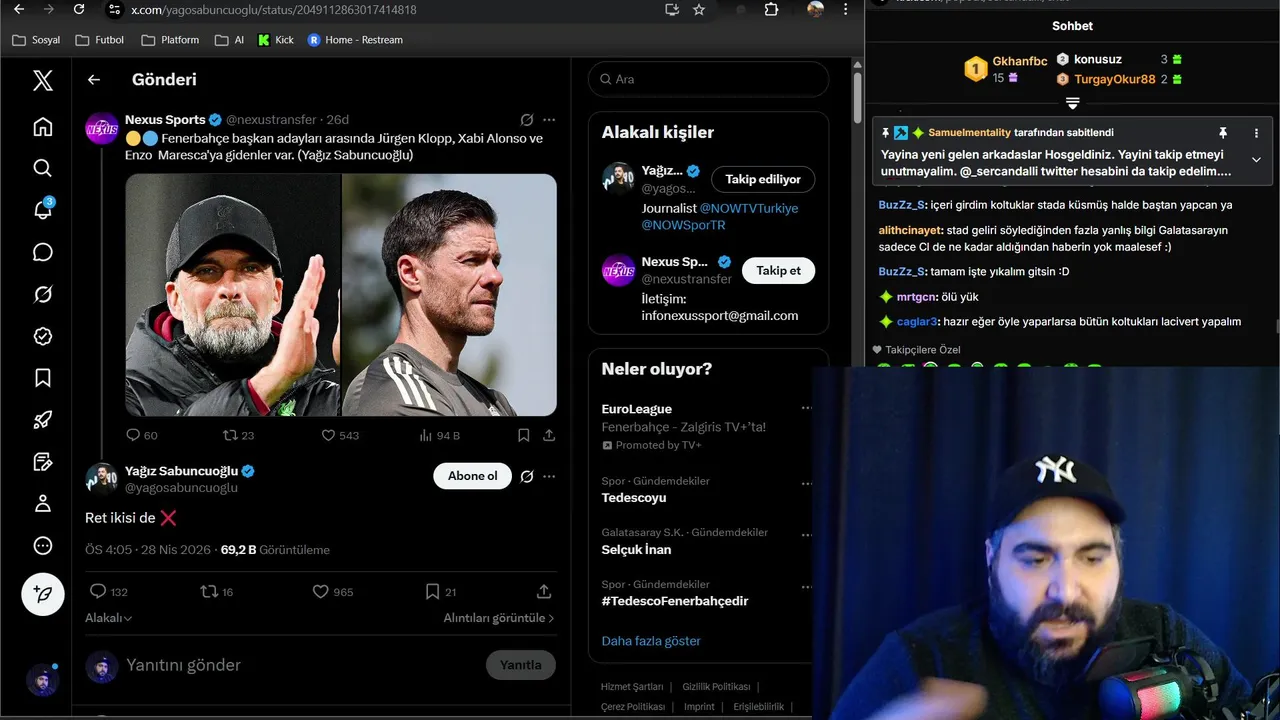Click Abone ol subscribe button
This screenshot has width=1280, height=720.
coord(472,476)
